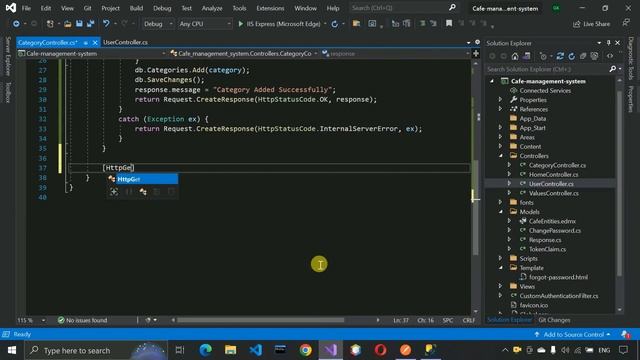This screenshot has height=360, width=640.
Task: Open the Build menu
Action: point(136,8)
